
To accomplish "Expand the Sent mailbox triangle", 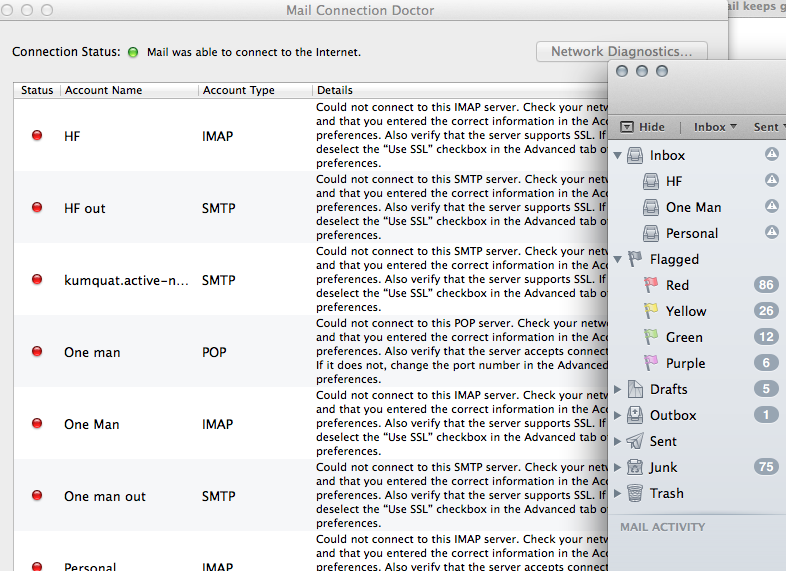I will click(618, 441).
